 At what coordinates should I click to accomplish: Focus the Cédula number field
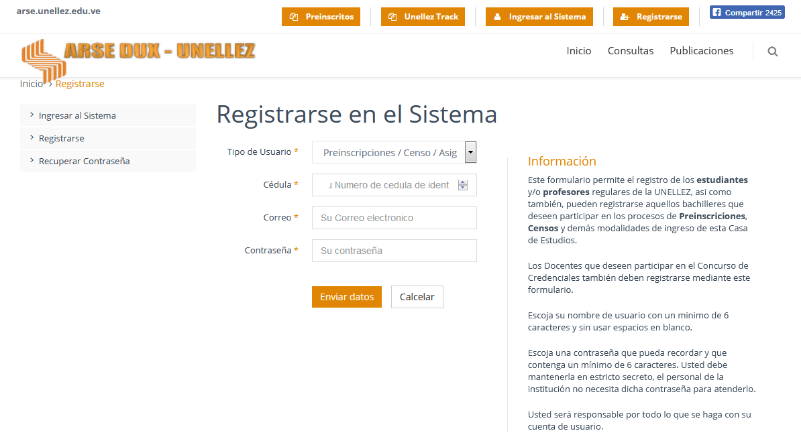point(386,185)
